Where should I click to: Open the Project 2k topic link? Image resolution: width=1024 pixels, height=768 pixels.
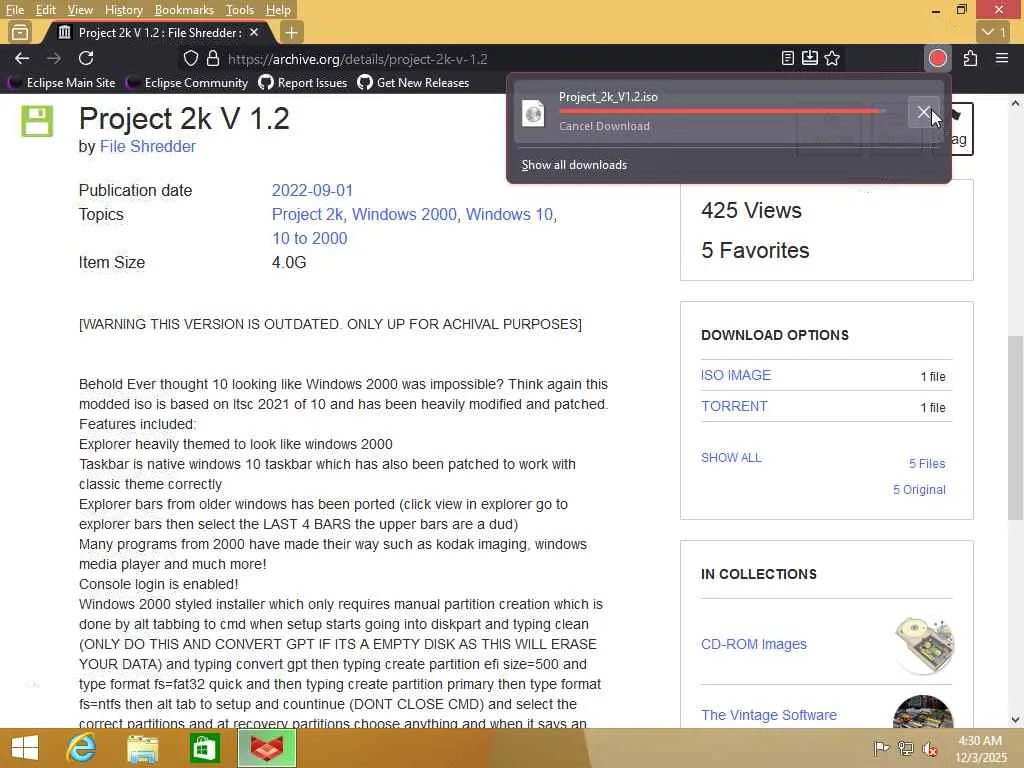coord(307,214)
